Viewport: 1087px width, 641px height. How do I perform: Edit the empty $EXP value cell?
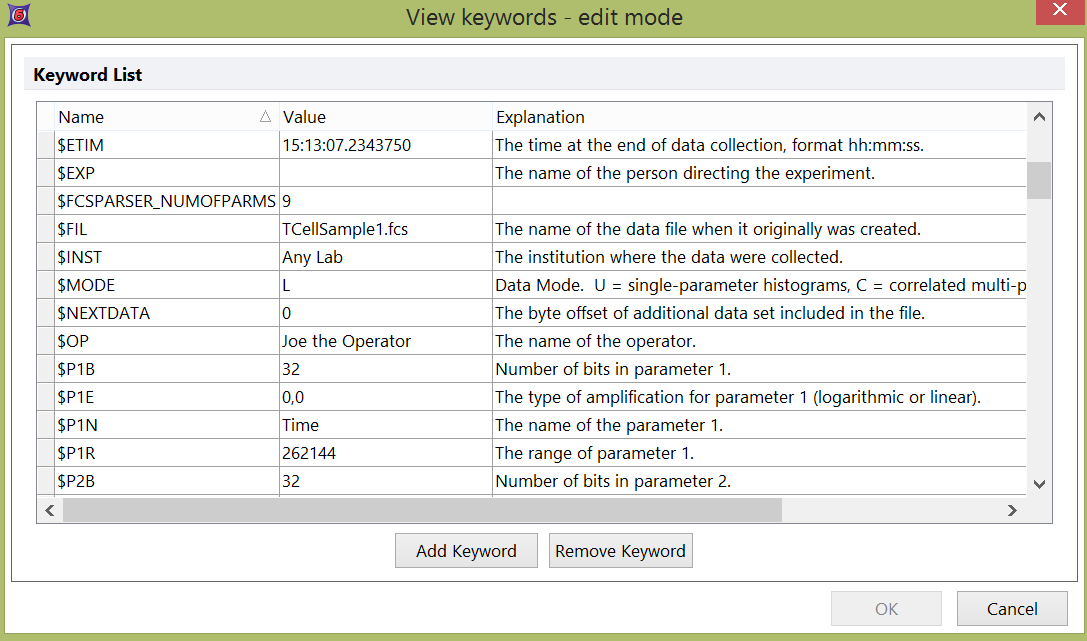click(x=385, y=173)
